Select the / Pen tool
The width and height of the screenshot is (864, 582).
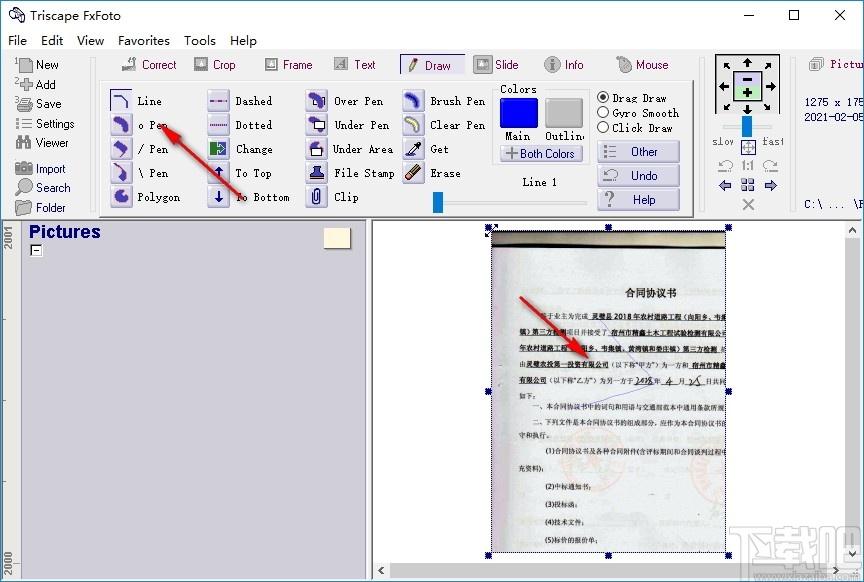121,149
